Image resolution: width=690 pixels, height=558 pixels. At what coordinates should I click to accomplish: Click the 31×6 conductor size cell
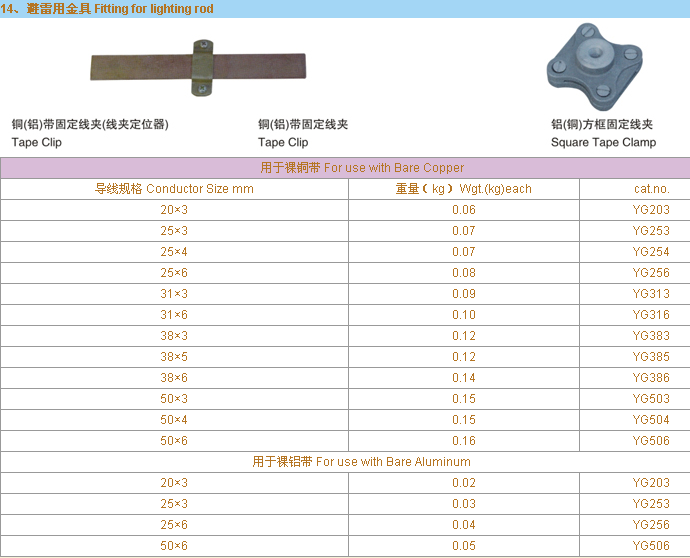(174, 315)
